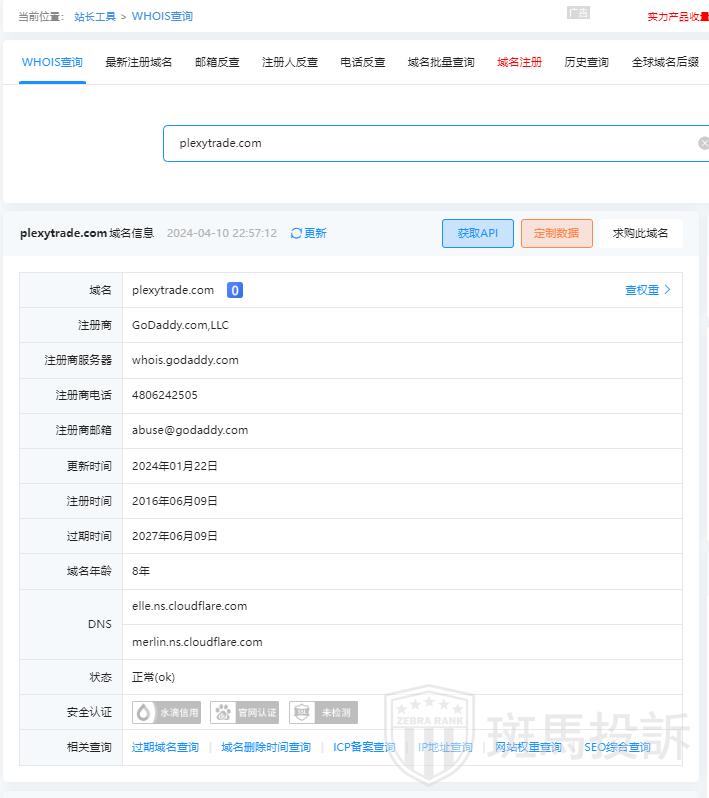709x798 pixels.
Task: Click the red 域名注册 tab
Action: (x=519, y=62)
